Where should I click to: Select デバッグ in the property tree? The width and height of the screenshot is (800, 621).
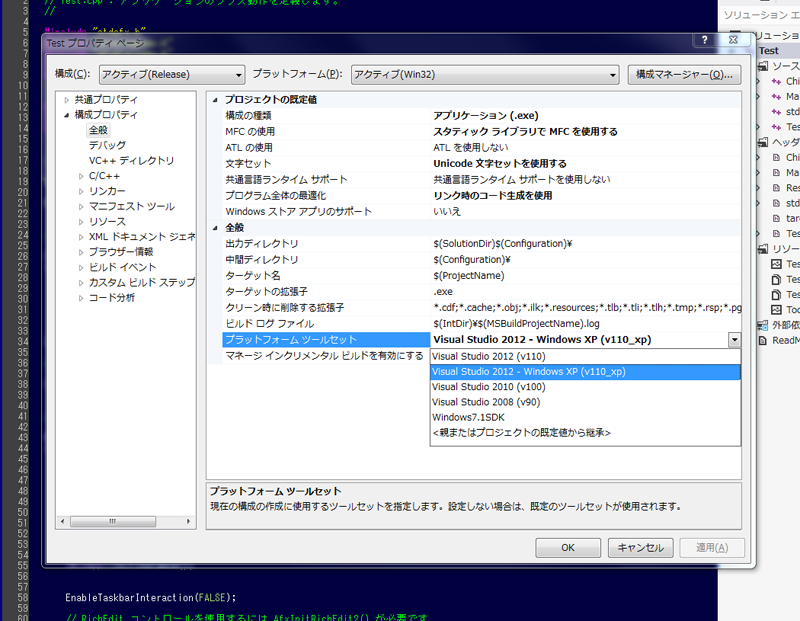pyautogui.click(x=107, y=145)
